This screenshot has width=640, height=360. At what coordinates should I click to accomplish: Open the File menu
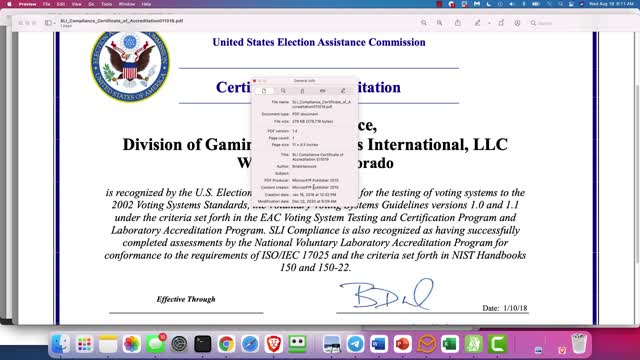(x=47, y=4)
